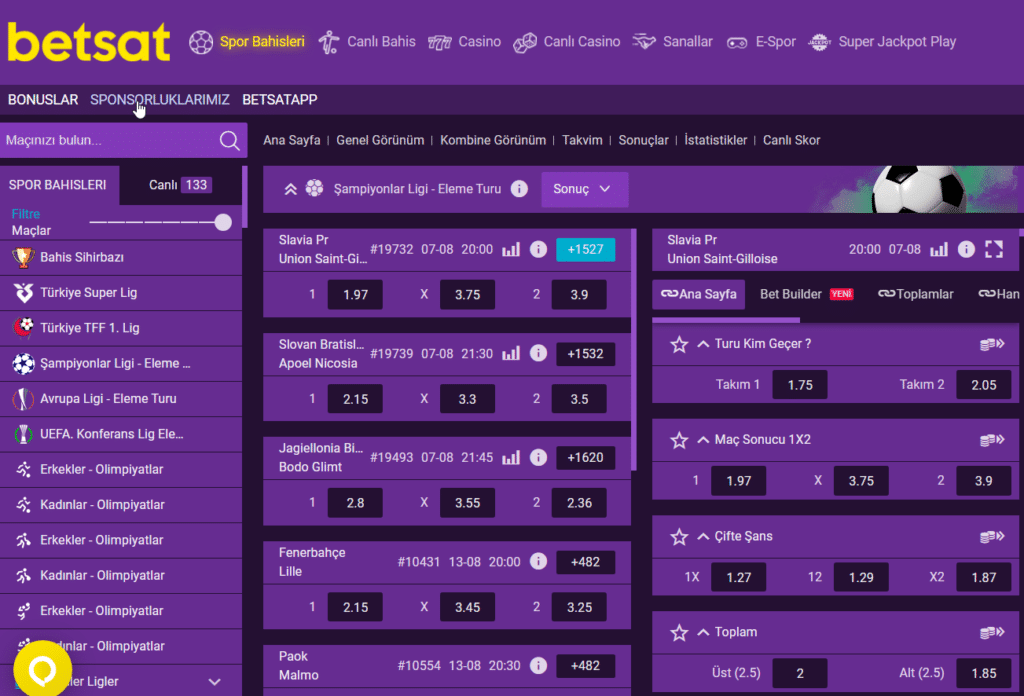Viewport: 1024px width, 696px height.
Task: Open Türkiye TFF 1. Lig in sidebar
Action: 121,328
